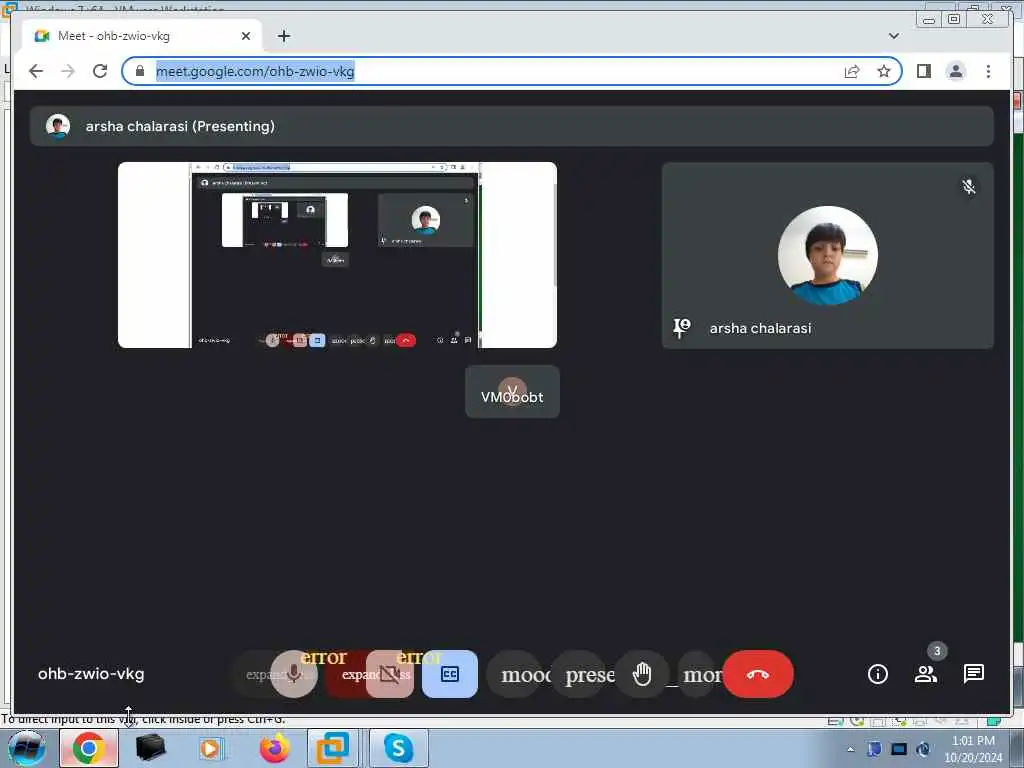Open Chrome side panel icon
The width and height of the screenshot is (1024, 768).
pos(923,71)
